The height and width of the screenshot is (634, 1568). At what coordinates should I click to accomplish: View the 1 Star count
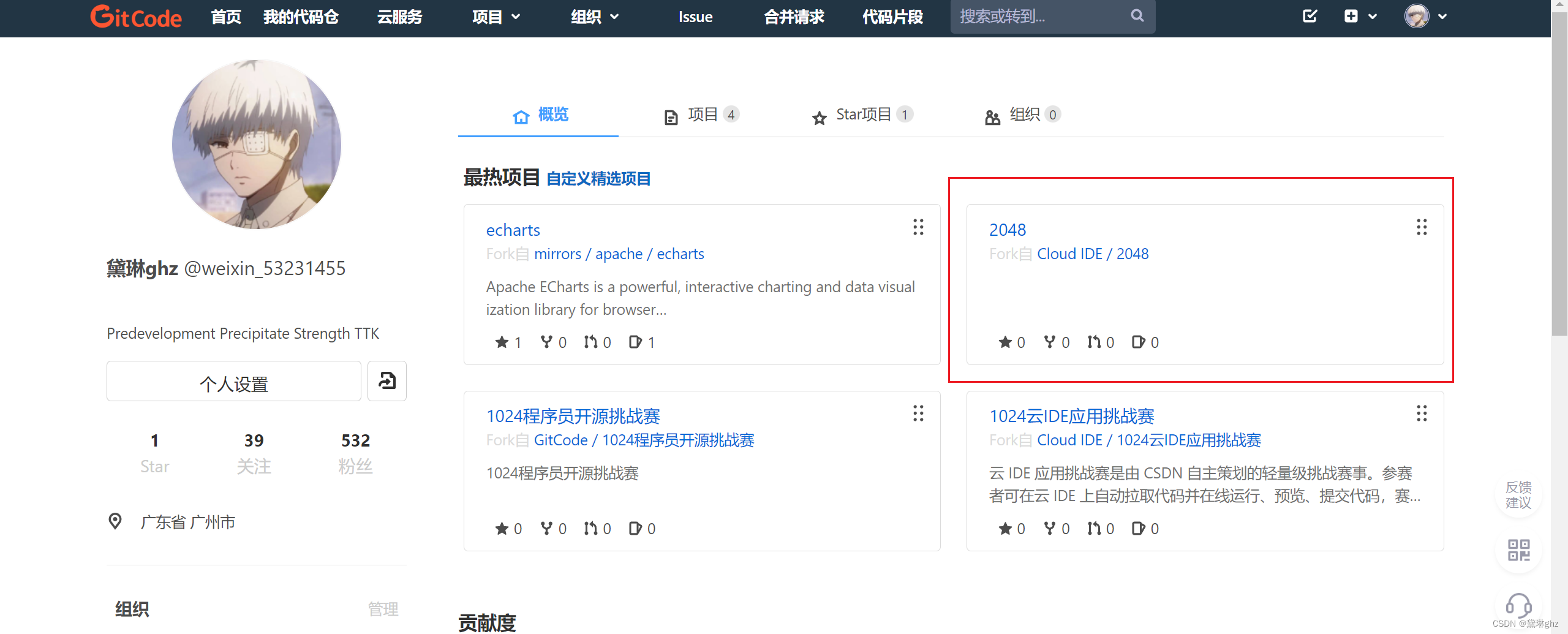tap(154, 453)
